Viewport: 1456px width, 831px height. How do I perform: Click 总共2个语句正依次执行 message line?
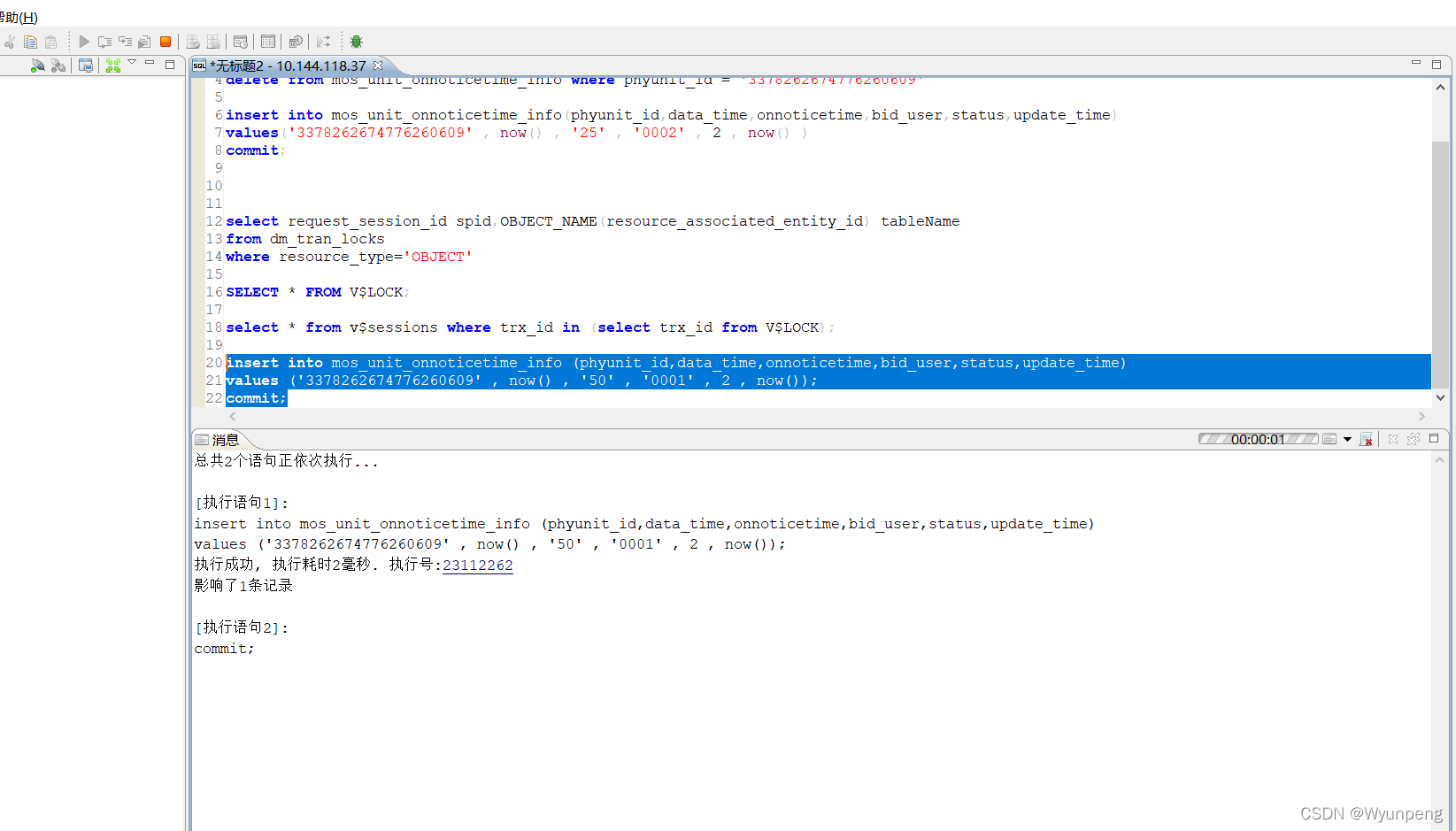pyautogui.click(x=286, y=461)
